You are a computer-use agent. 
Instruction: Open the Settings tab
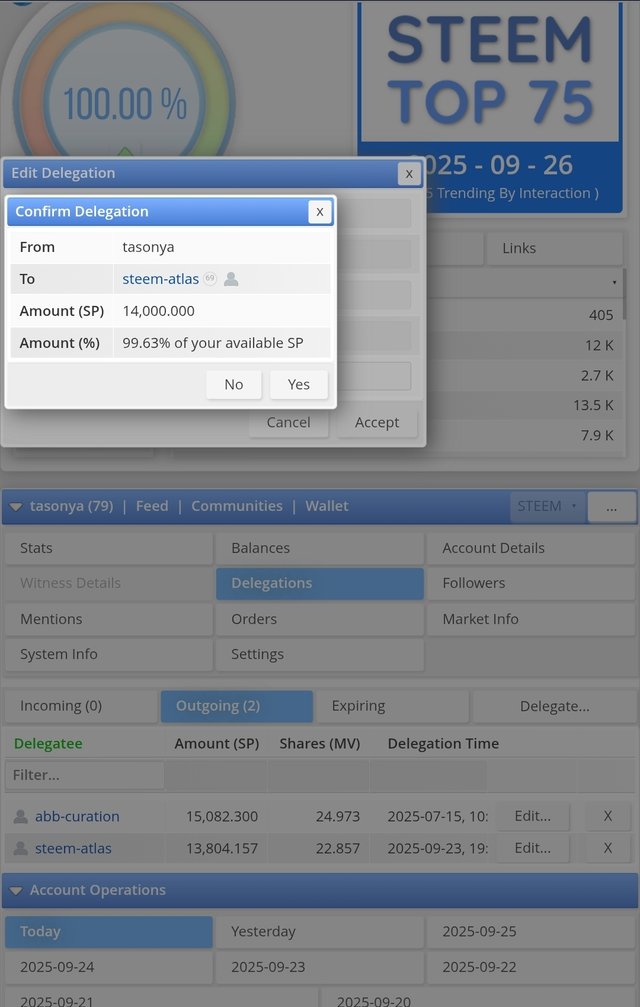[x=320, y=654]
